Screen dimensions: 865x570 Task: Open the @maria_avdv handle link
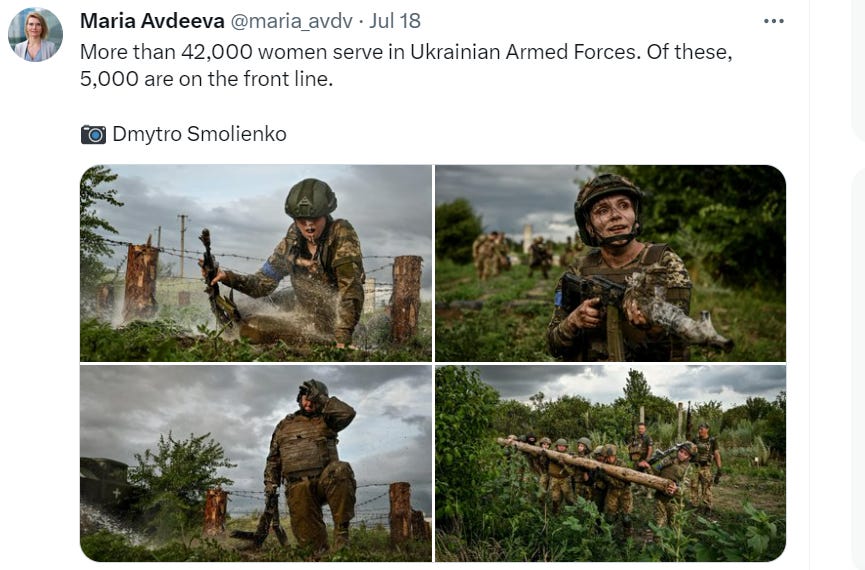[291, 21]
